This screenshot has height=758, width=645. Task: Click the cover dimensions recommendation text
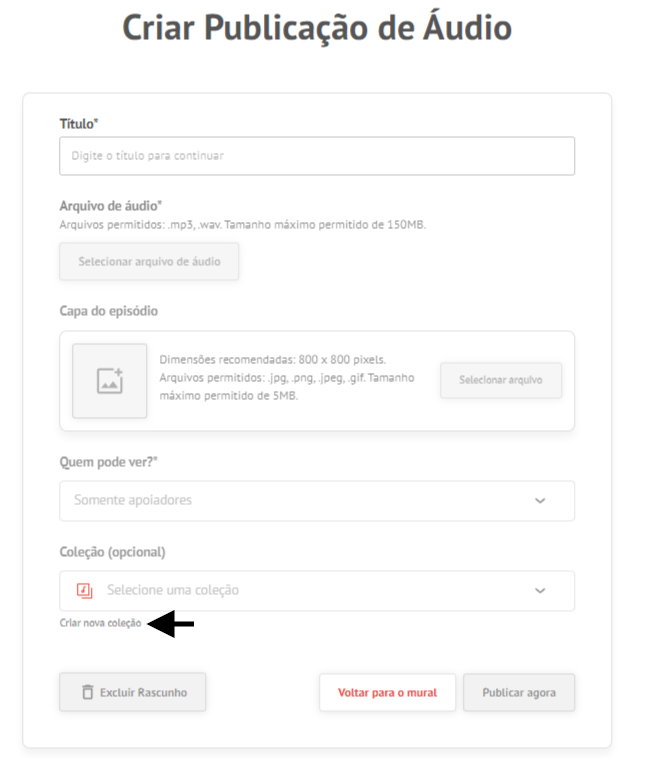pos(273,360)
